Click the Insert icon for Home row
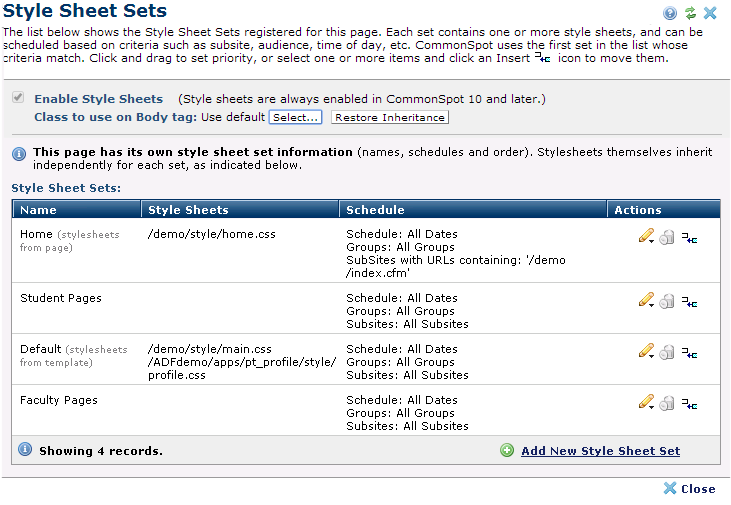The image size is (731, 505). pos(689,238)
